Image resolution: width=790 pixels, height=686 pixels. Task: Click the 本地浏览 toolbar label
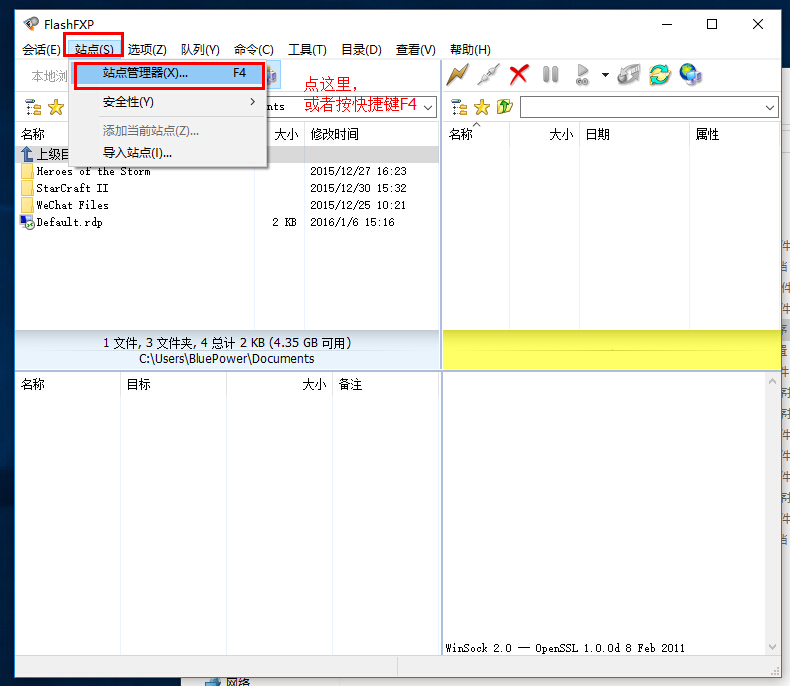point(49,76)
